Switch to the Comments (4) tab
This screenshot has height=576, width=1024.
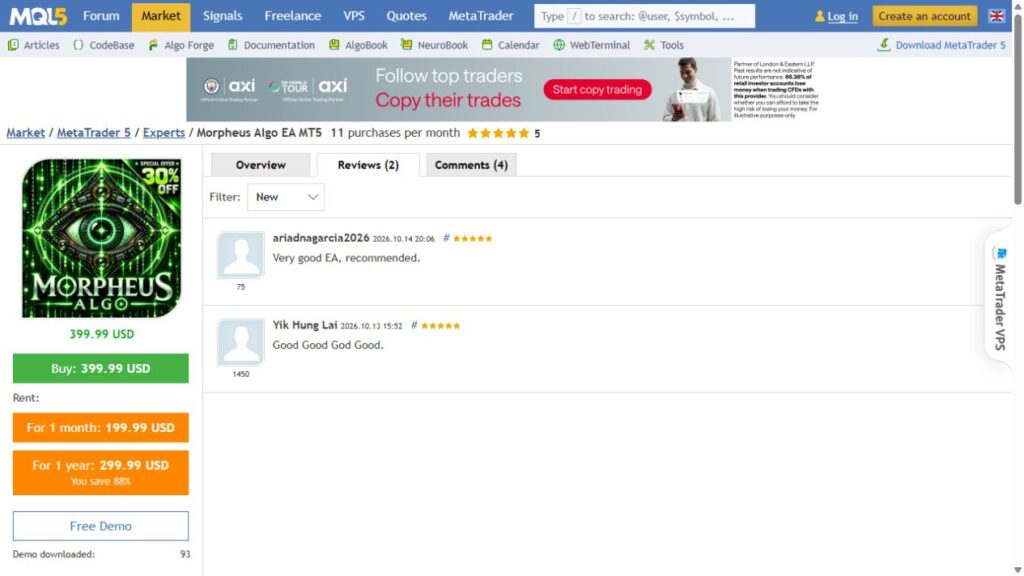(x=471, y=165)
